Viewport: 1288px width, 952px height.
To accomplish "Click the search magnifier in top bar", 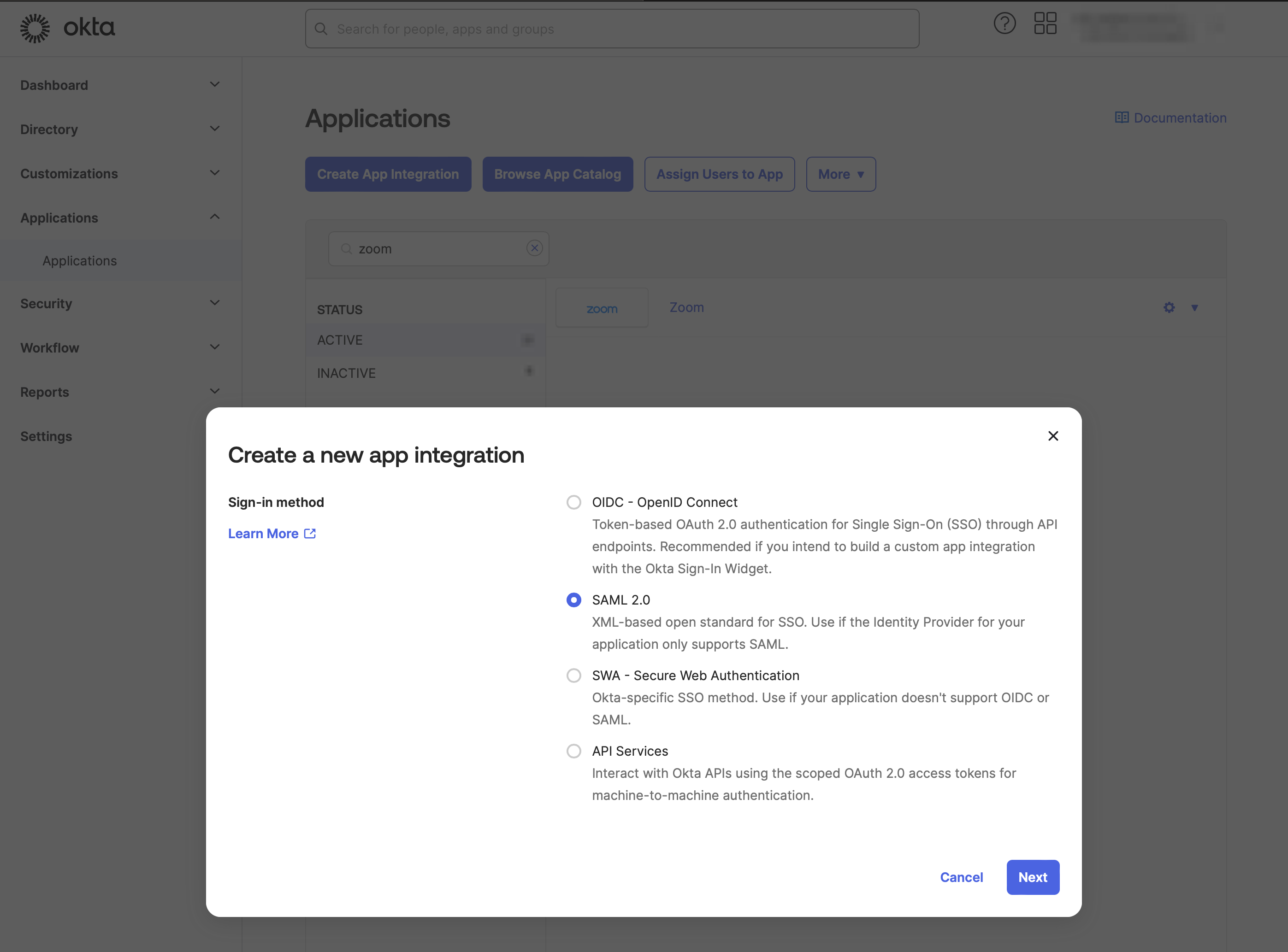I will tap(321, 29).
